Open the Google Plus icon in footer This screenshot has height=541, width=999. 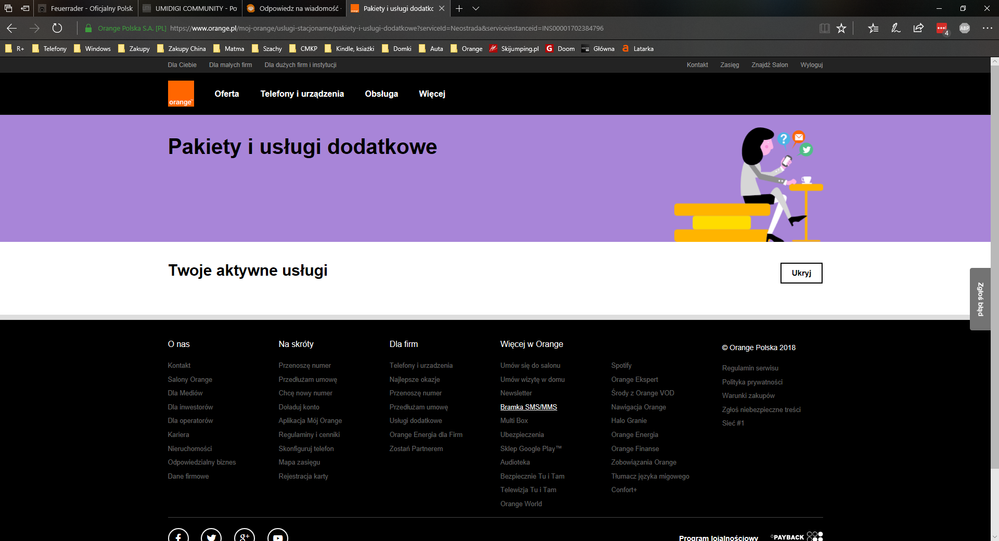tap(244, 536)
